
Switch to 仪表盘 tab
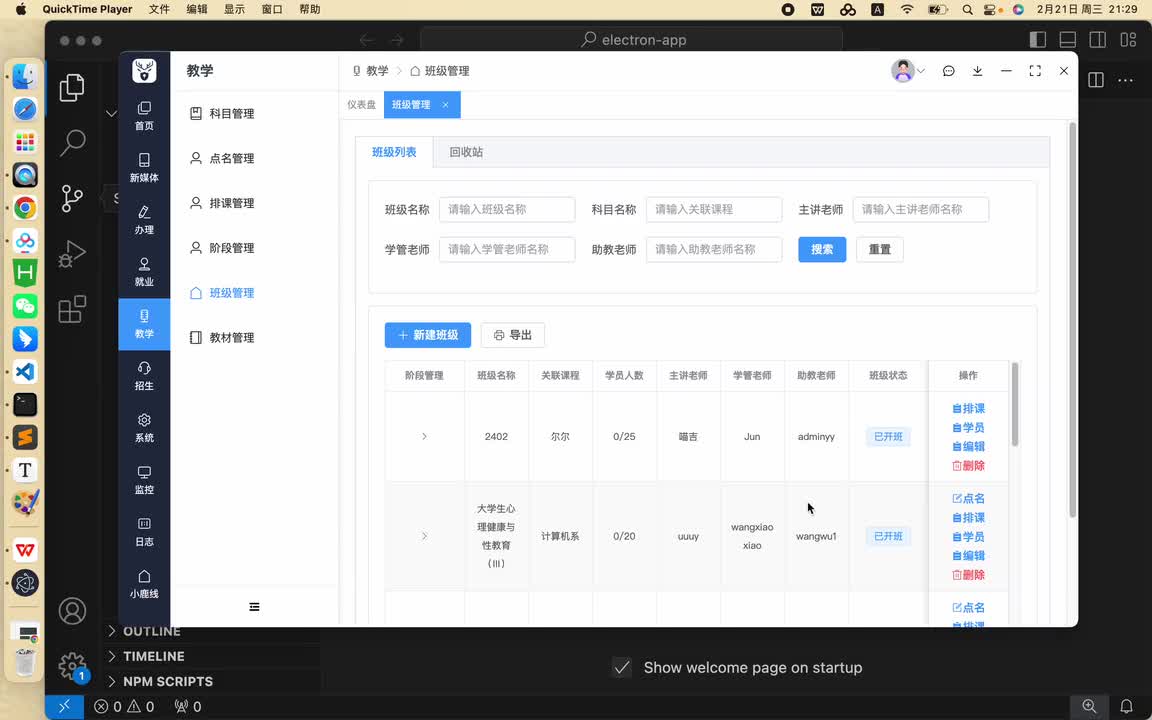click(x=361, y=105)
